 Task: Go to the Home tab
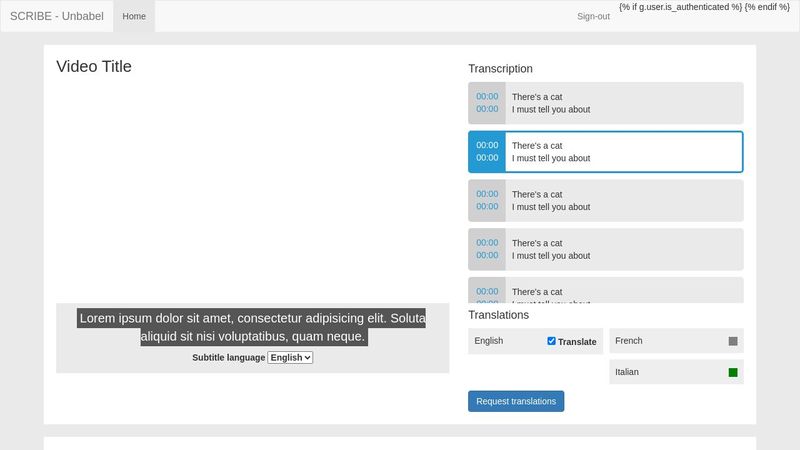[x=134, y=16]
